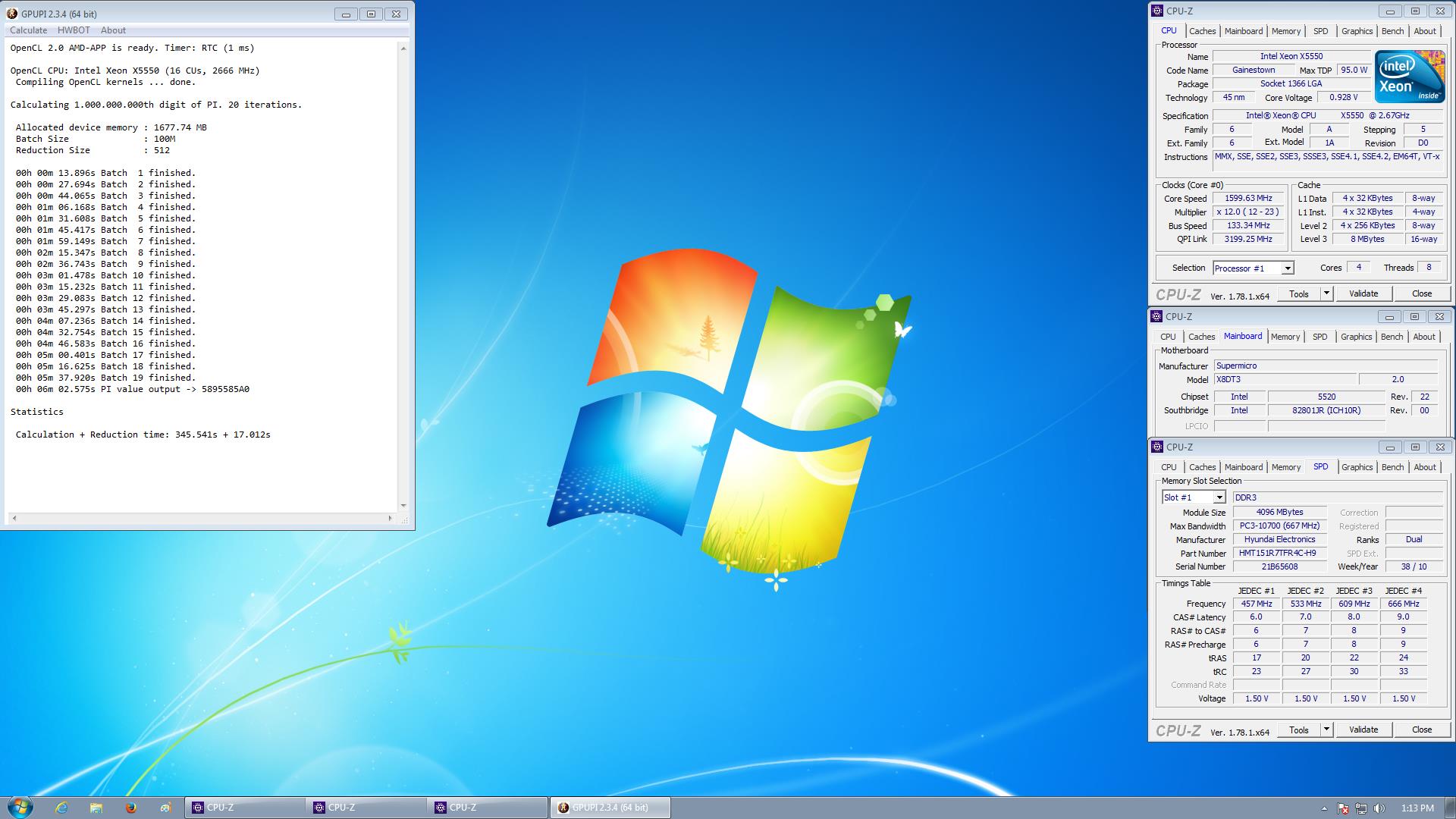Open the HWBOT menu in GPUPI
Screen dimensions: 1456x819
coord(74,30)
